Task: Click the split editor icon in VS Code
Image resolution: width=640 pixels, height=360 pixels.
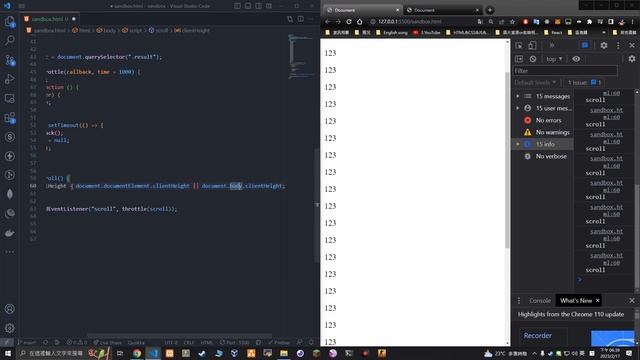Action: (300, 19)
